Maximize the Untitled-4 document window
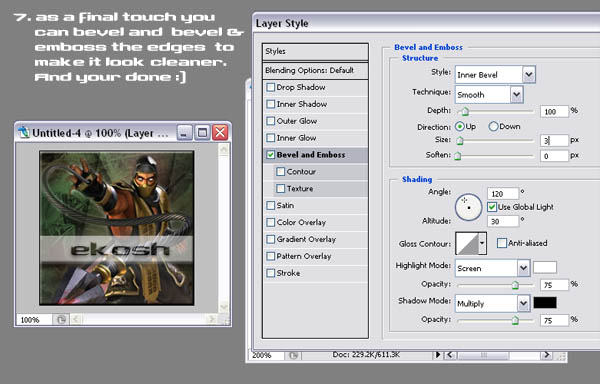The height and width of the screenshot is (384, 600). coord(202,133)
